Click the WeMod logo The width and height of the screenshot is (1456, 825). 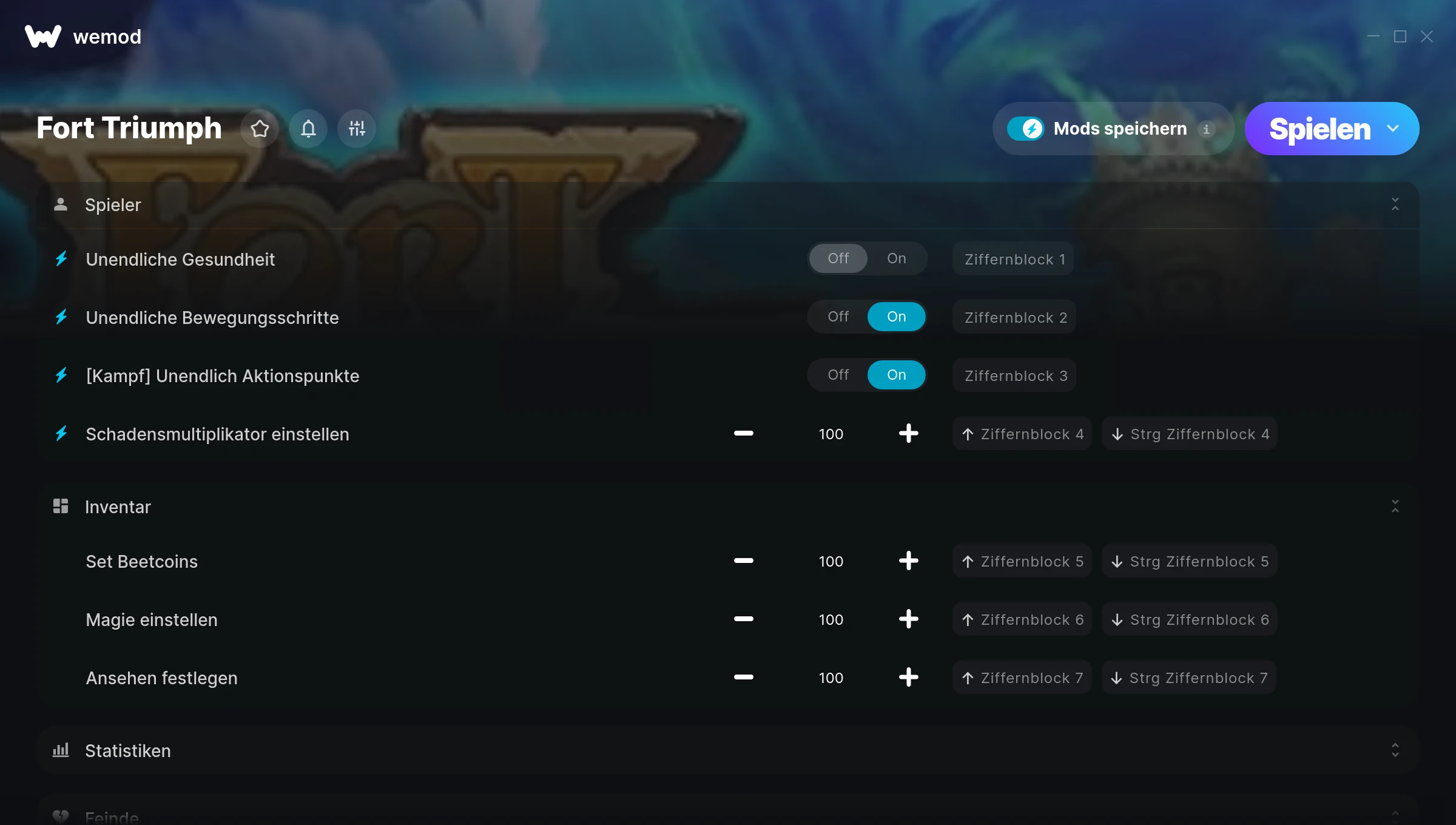(x=43, y=36)
